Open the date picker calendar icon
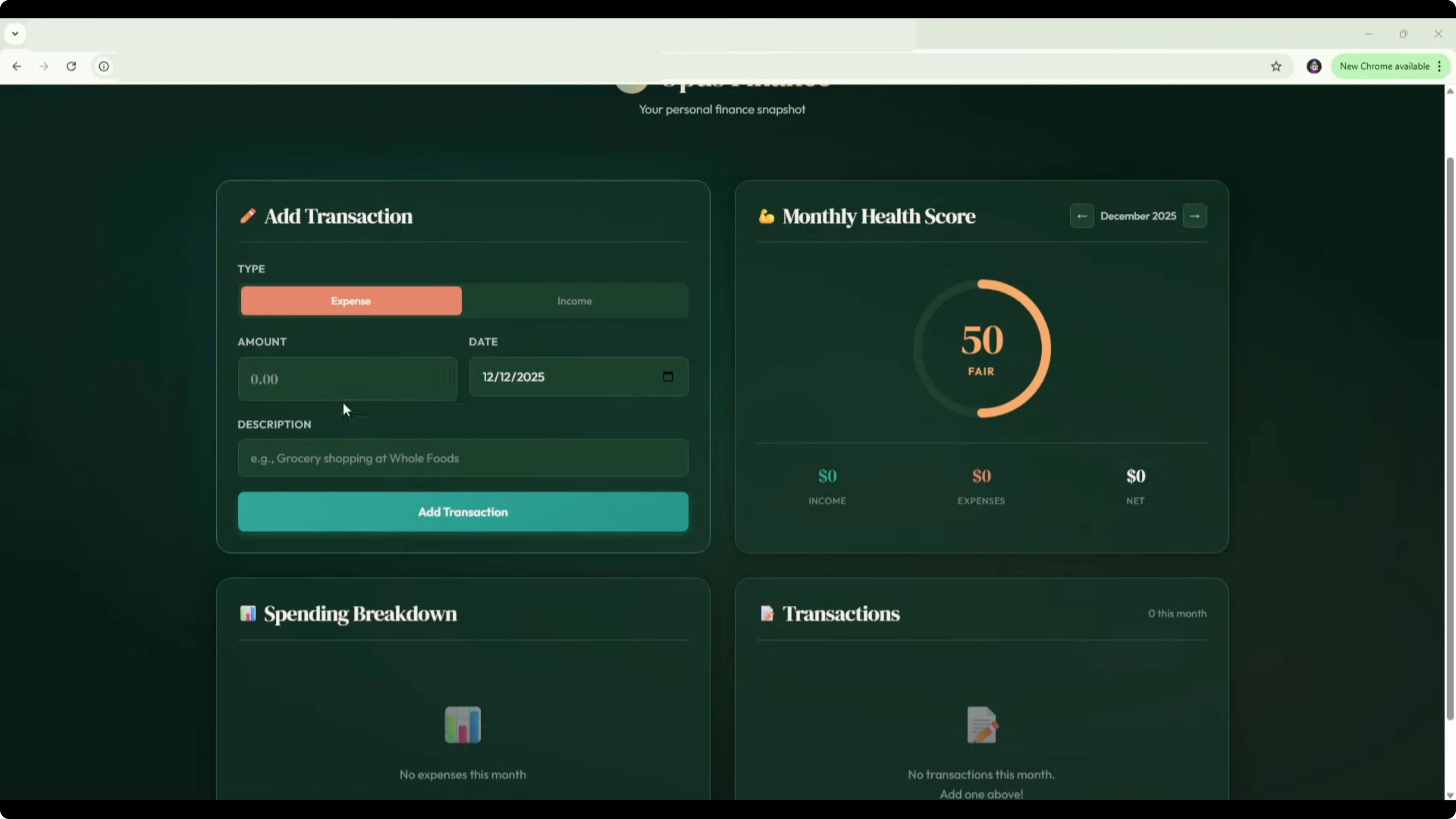 click(x=667, y=376)
